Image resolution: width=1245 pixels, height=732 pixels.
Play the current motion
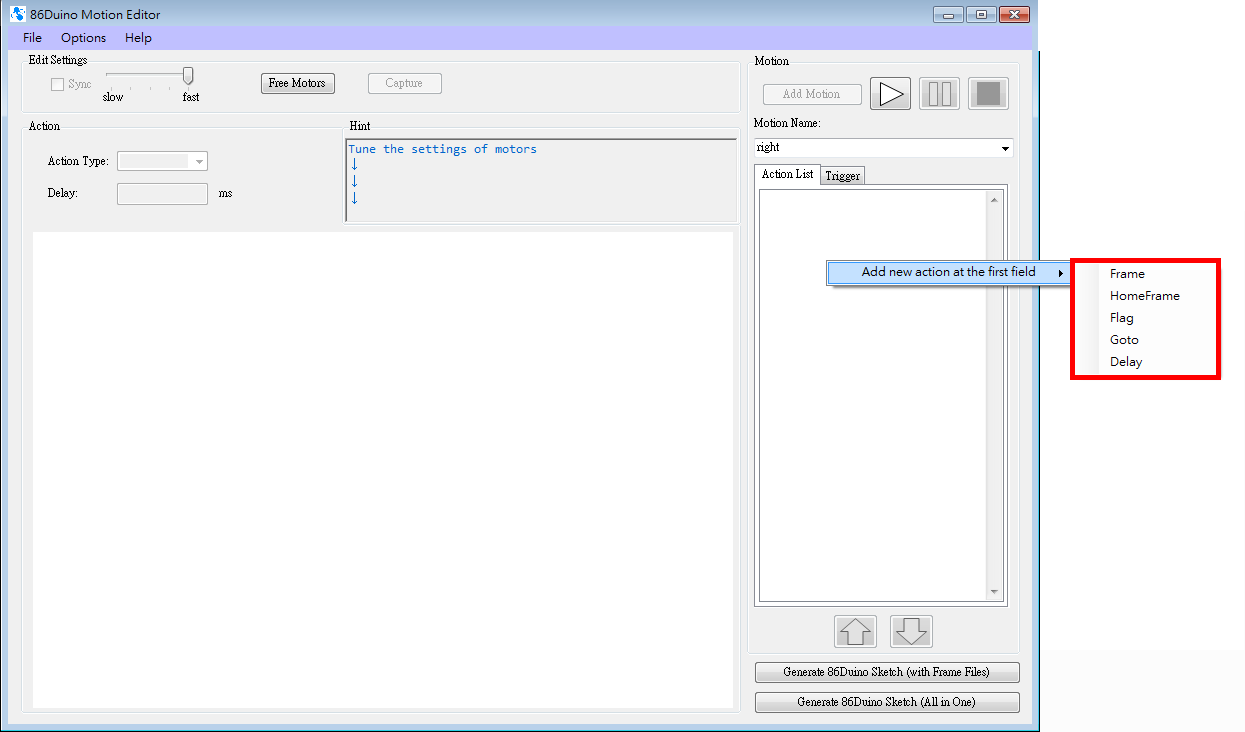click(x=890, y=94)
